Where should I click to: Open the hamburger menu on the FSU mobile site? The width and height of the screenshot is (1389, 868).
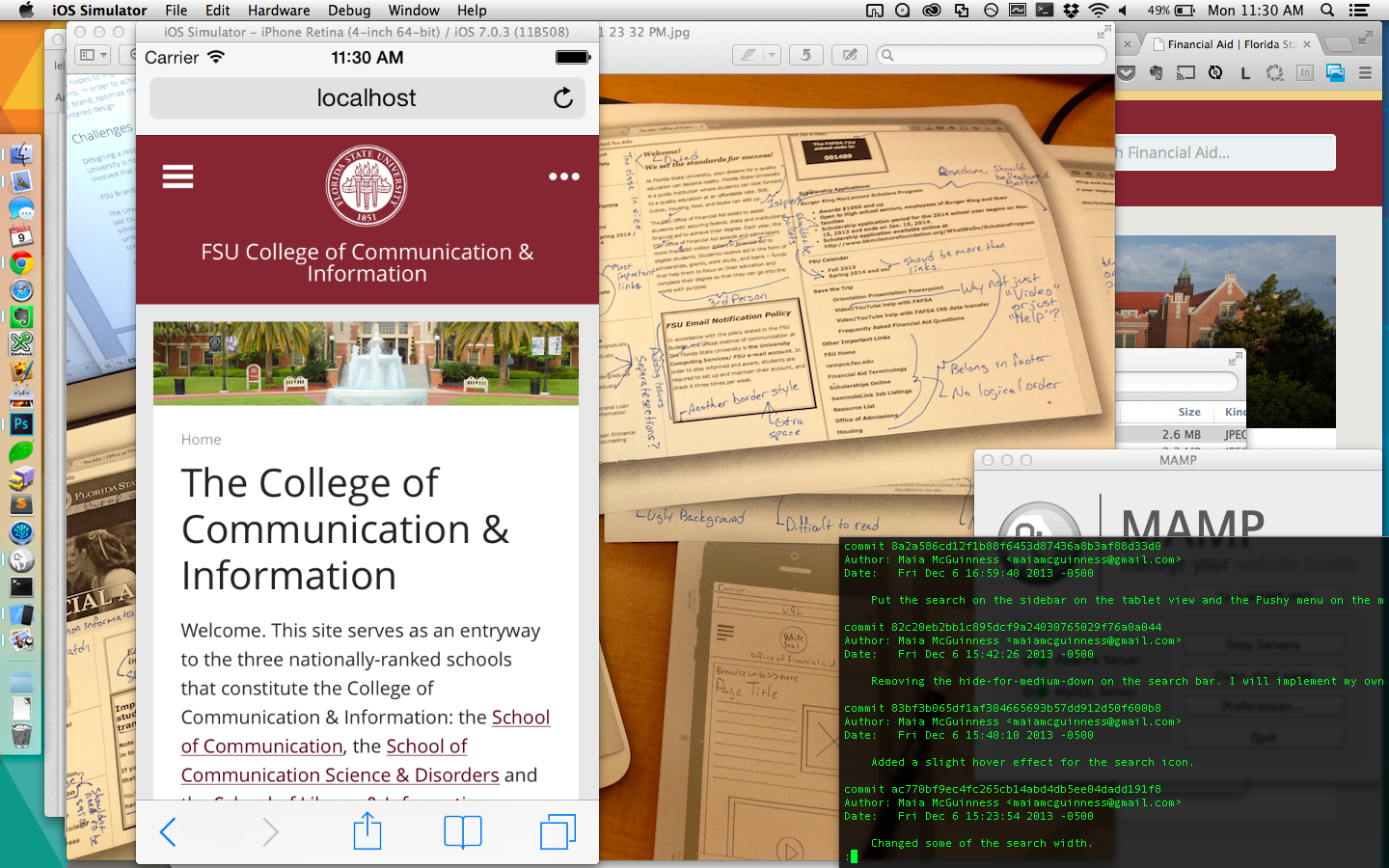177,176
